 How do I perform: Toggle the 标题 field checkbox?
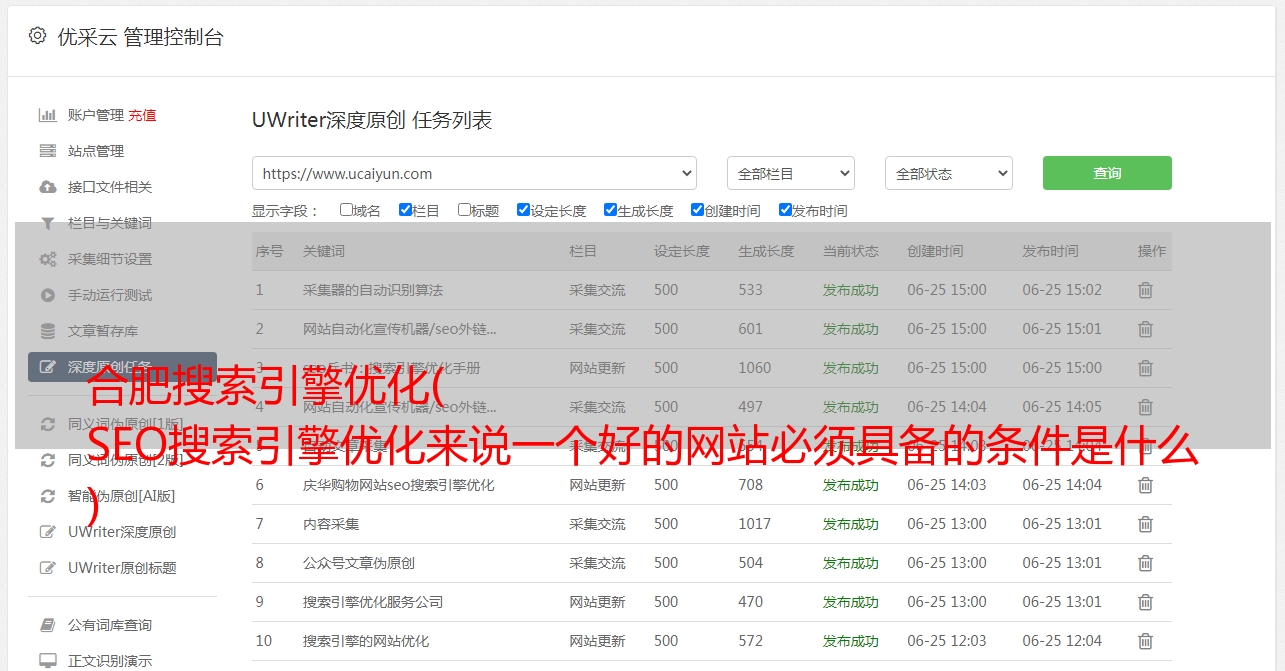(x=464, y=210)
